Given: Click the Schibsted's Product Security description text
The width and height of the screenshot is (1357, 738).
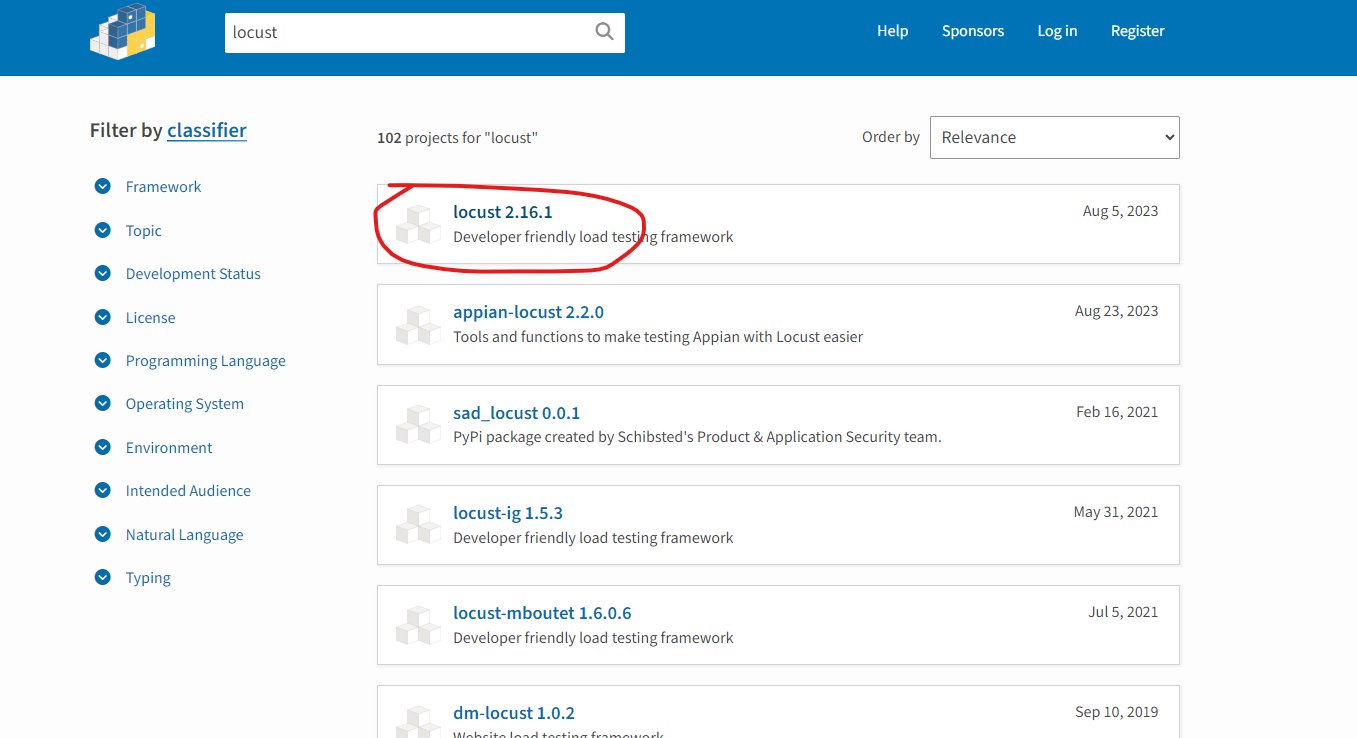Looking at the screenshot, I should coord(697,437).
